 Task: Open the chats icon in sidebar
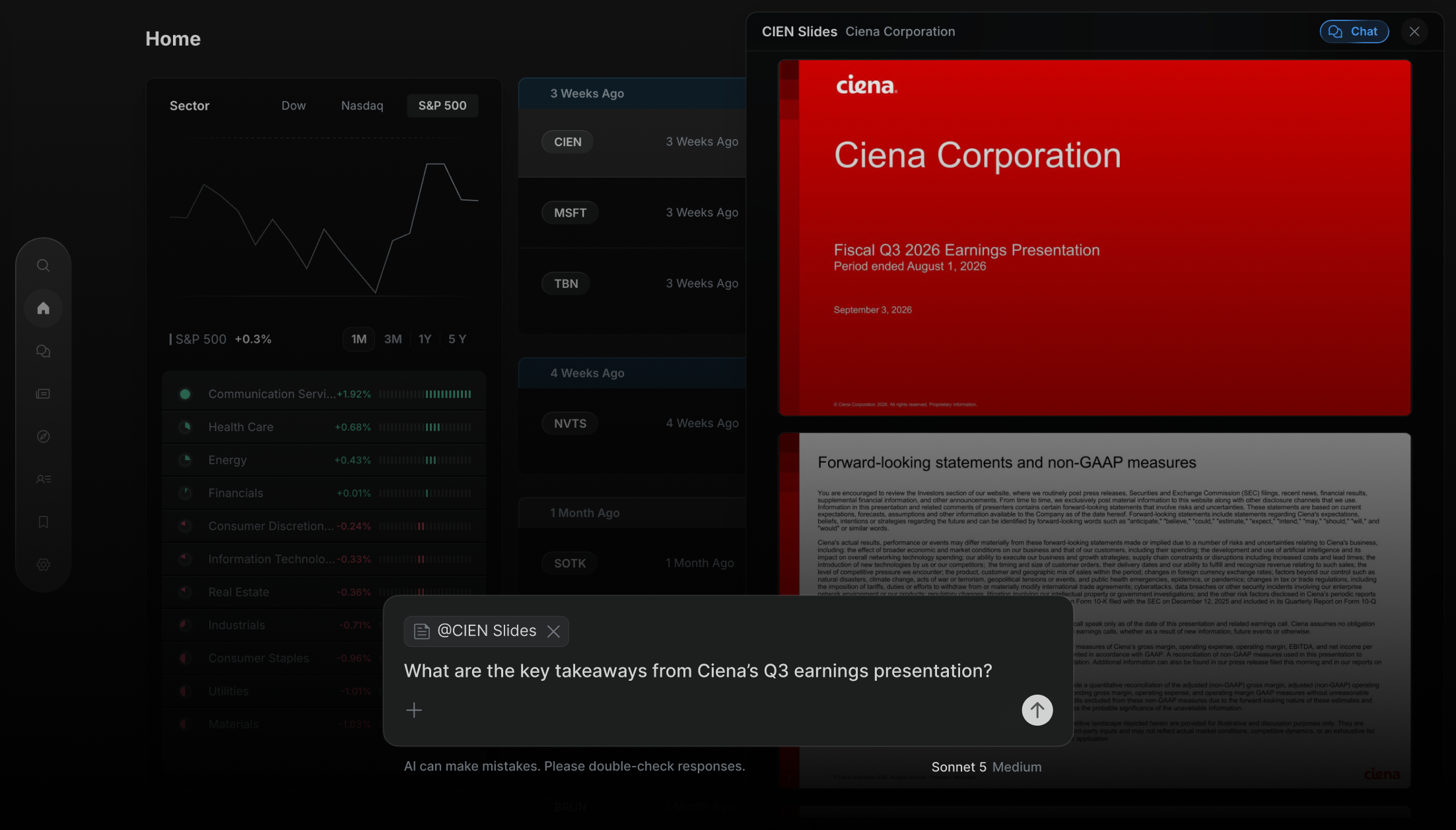43,351
